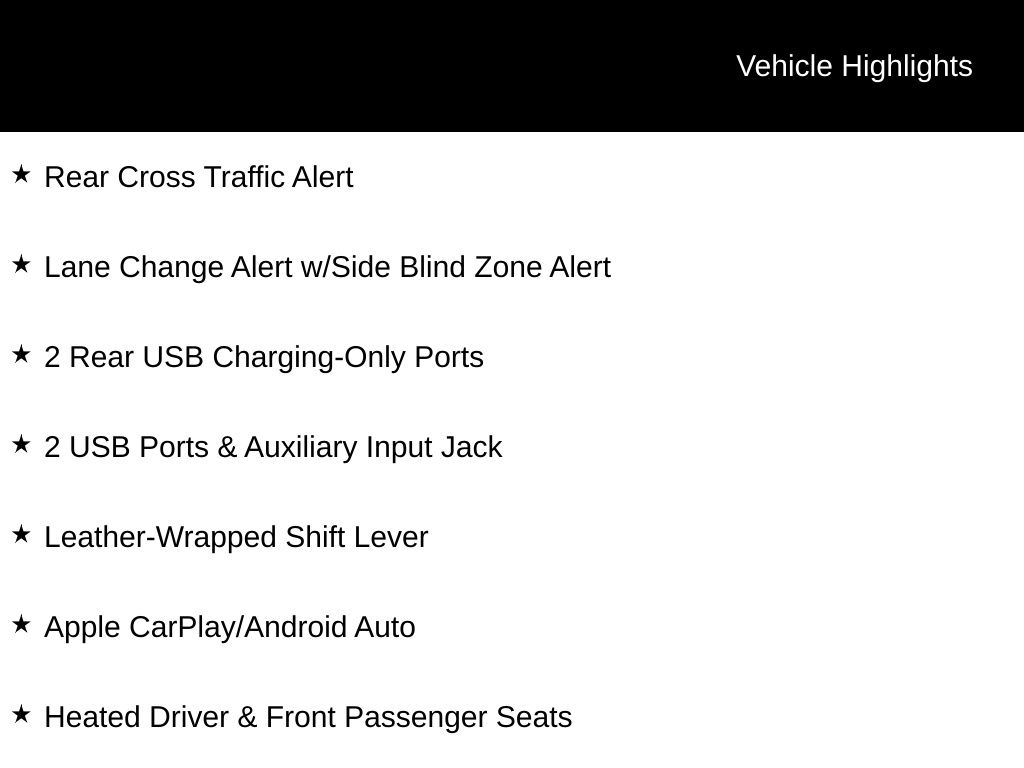Screen dimensions: 1024x768
Task: Select the 2 Rear USB Charging-Only Ports text
Action: pos(264,357)
